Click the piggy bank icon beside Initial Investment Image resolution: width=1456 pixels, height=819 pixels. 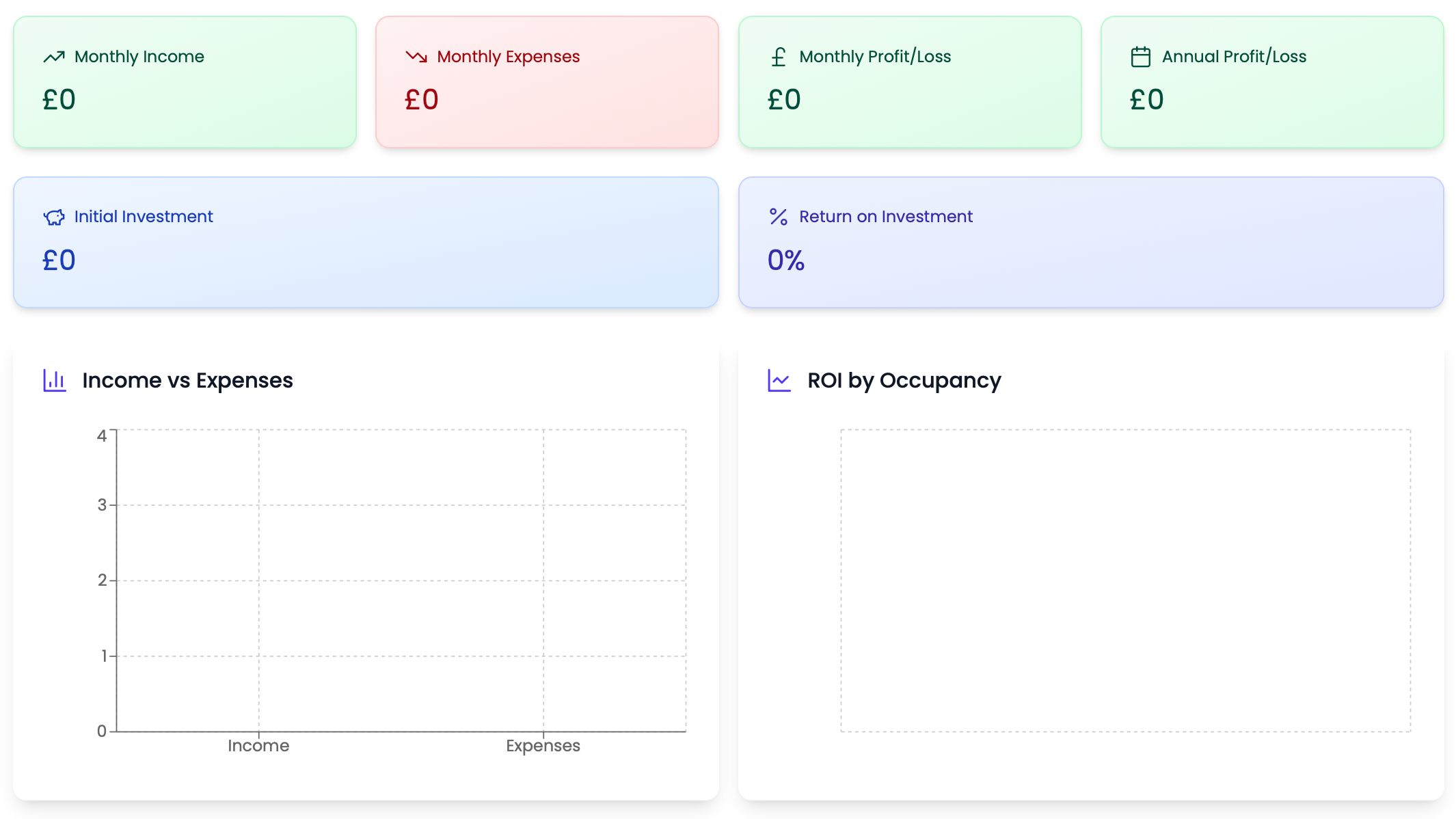[x=54, y=217]
